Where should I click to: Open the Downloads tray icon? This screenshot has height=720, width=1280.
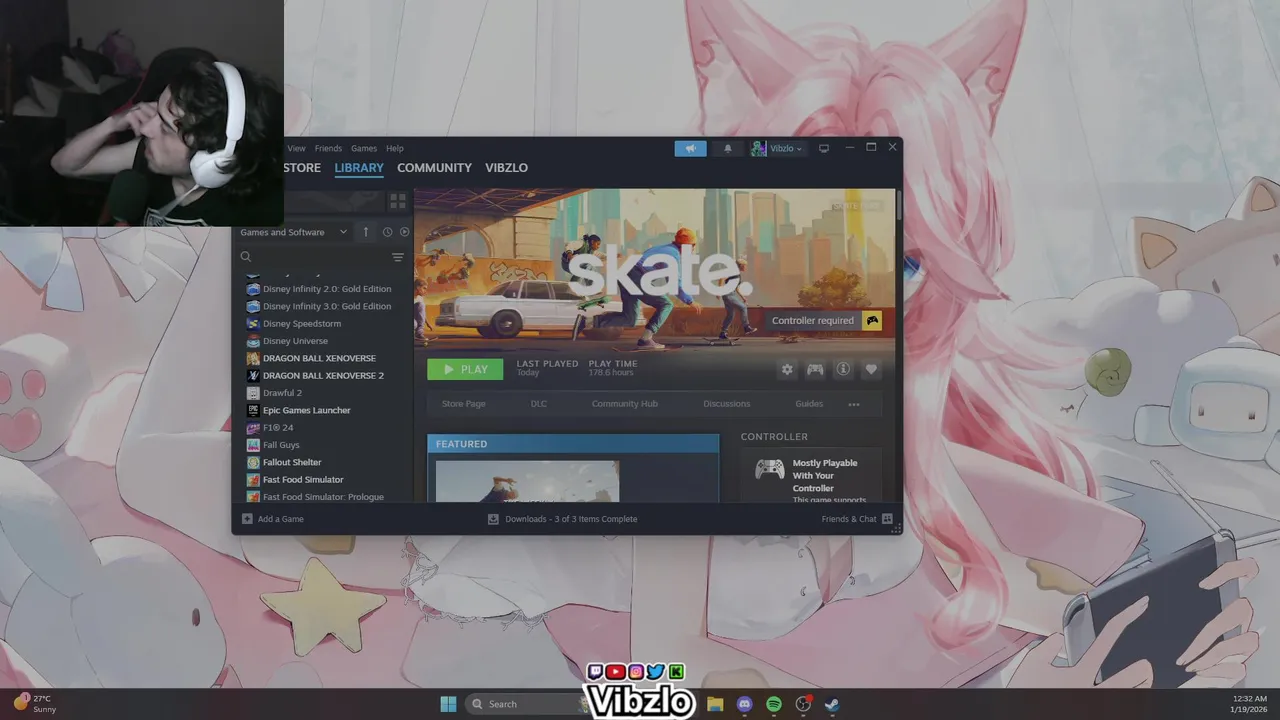[493, 519]
